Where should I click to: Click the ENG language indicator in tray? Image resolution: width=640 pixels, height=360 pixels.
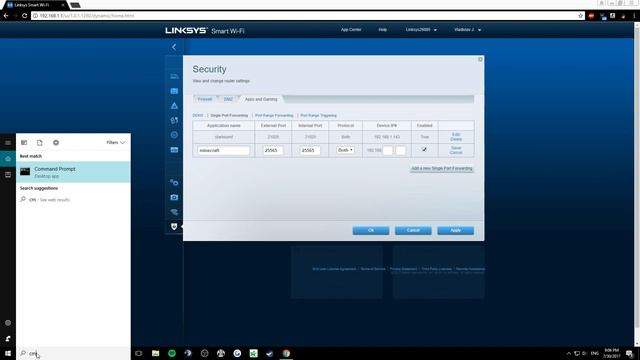(x=595, y=353)
